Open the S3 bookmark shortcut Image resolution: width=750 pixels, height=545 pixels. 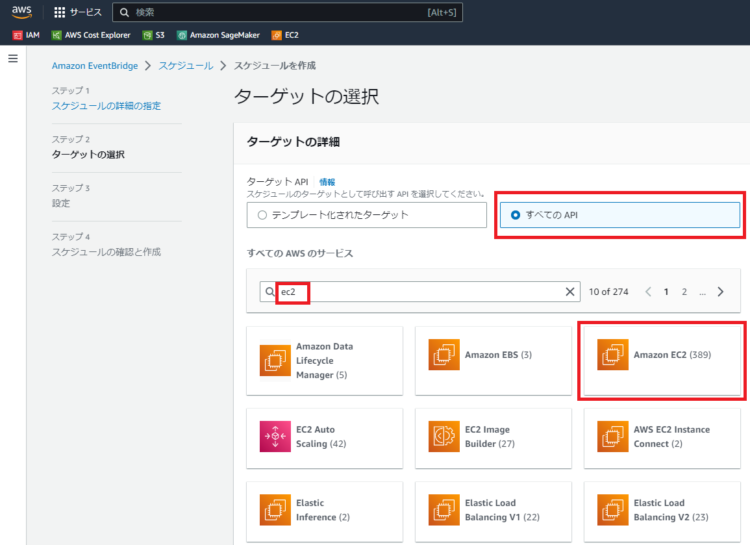pos(154,35)
